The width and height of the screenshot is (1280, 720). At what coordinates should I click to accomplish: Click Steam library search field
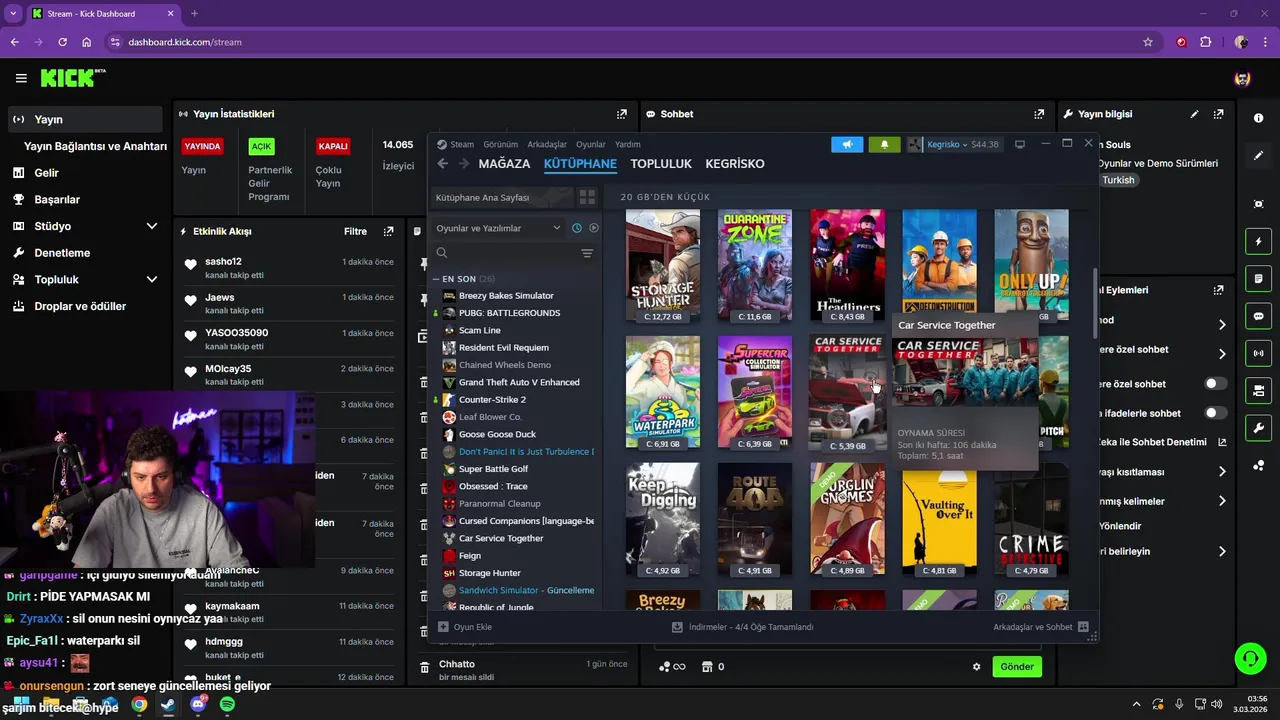[x=504, y=253]
